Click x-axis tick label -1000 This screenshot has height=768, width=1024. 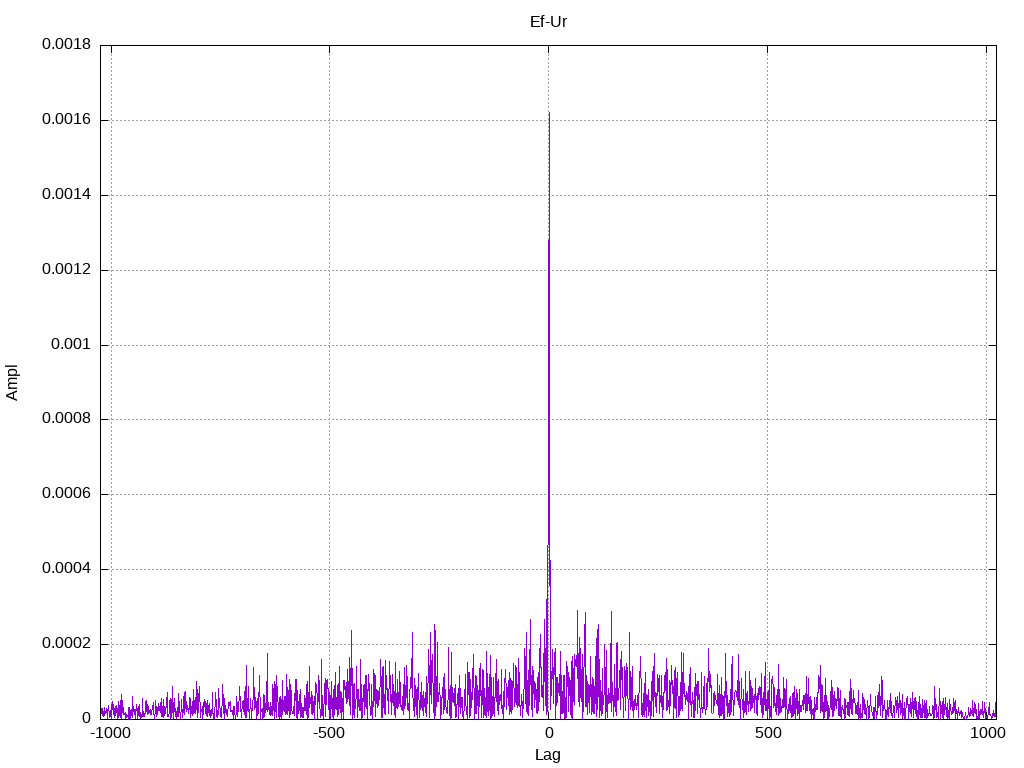click(110, 733)
